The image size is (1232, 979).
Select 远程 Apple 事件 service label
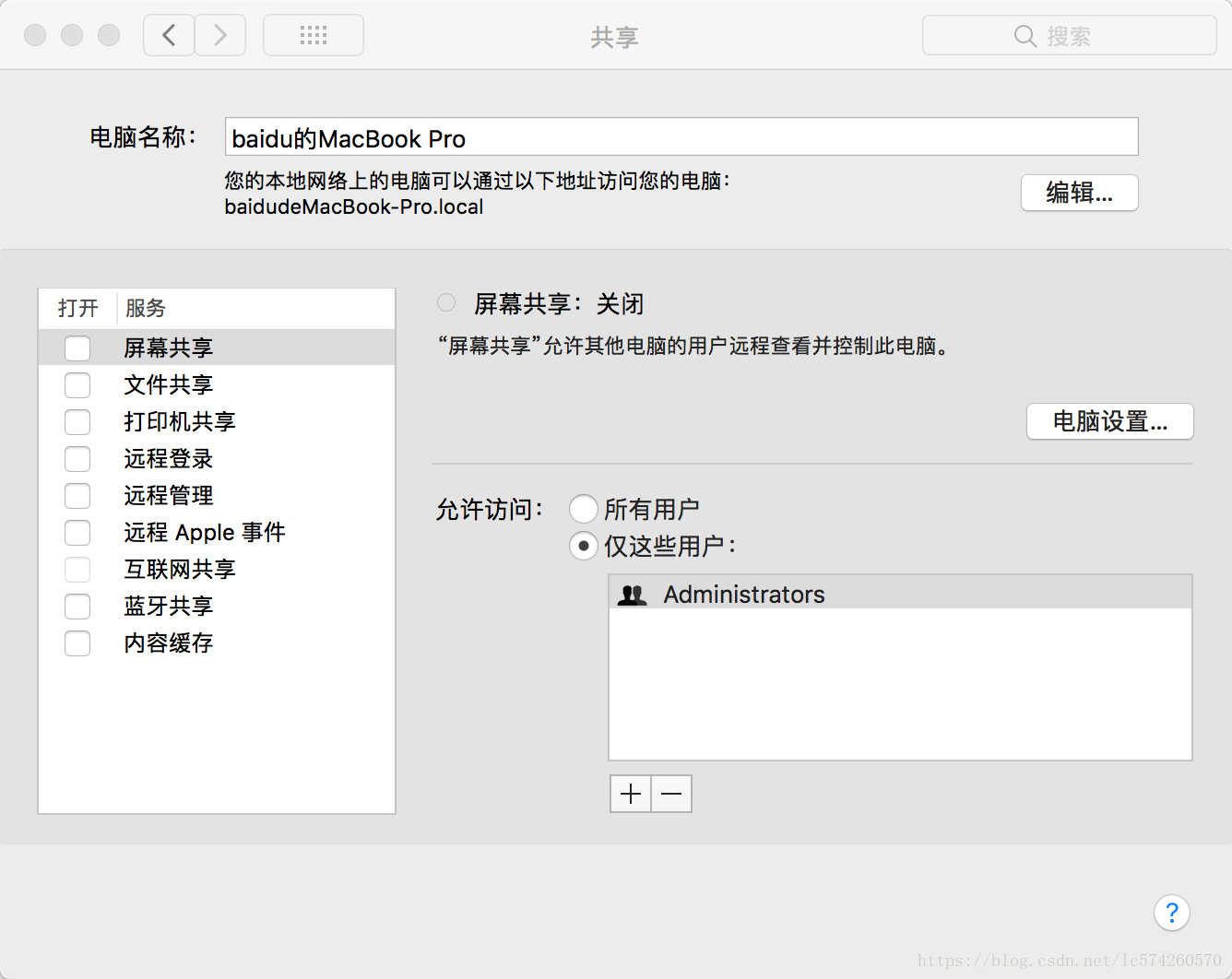pos(205,532)
